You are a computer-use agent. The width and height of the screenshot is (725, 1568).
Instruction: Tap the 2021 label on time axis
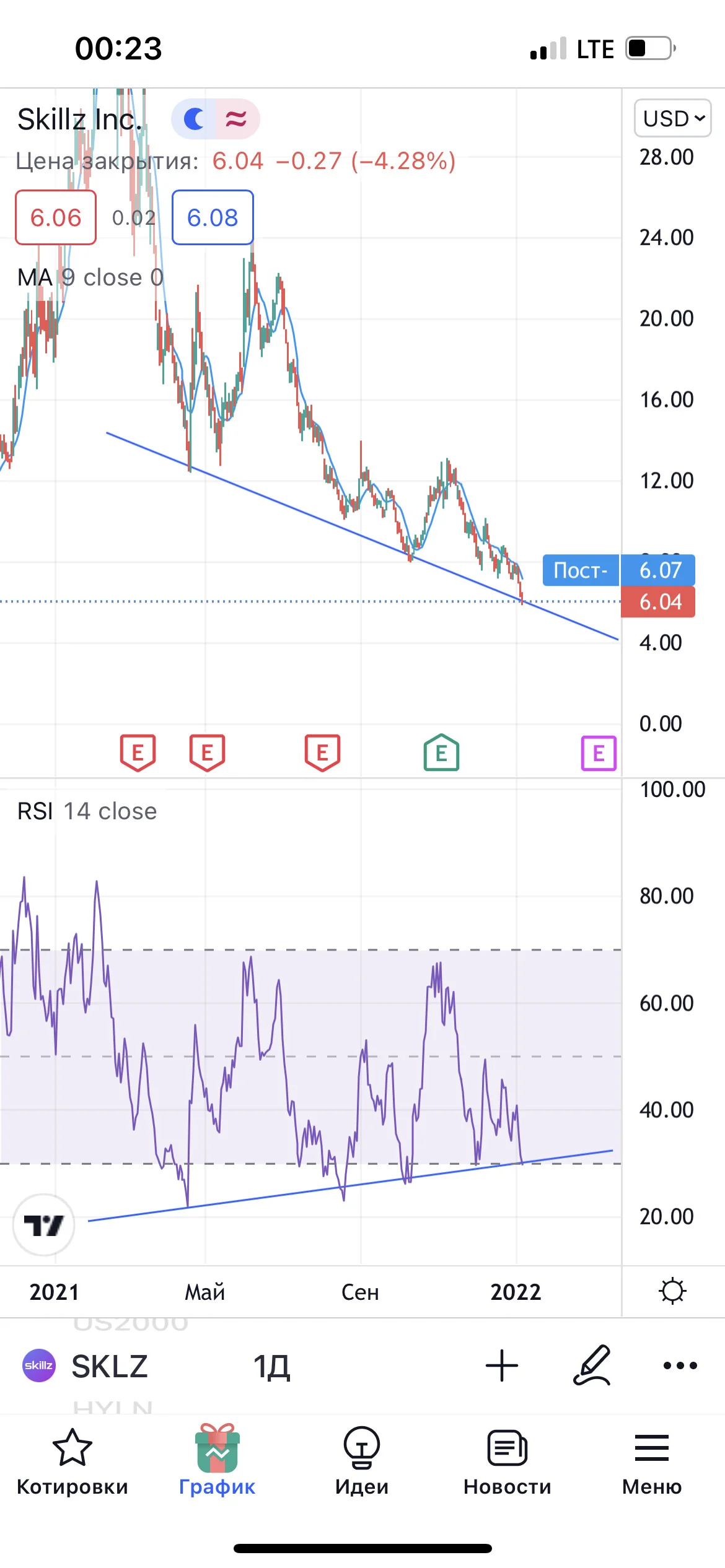click(55, 1292)
